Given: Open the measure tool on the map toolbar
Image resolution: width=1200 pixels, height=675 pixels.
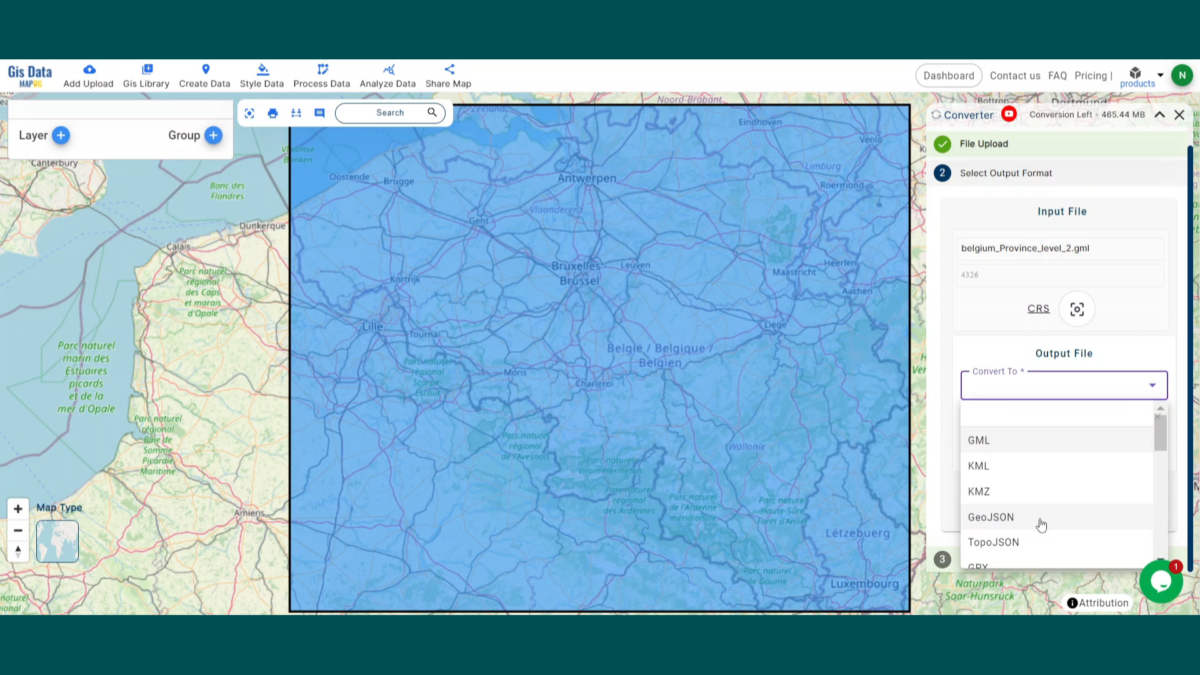Looking at the screenshot, I should coord(295,113).
